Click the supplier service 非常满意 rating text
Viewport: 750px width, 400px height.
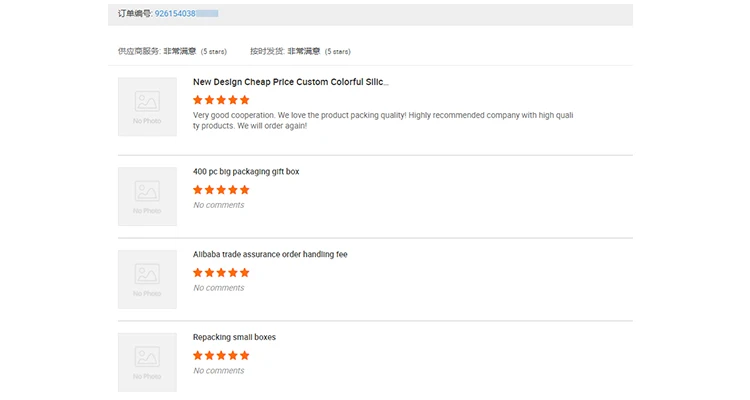(x=180, y=51)
